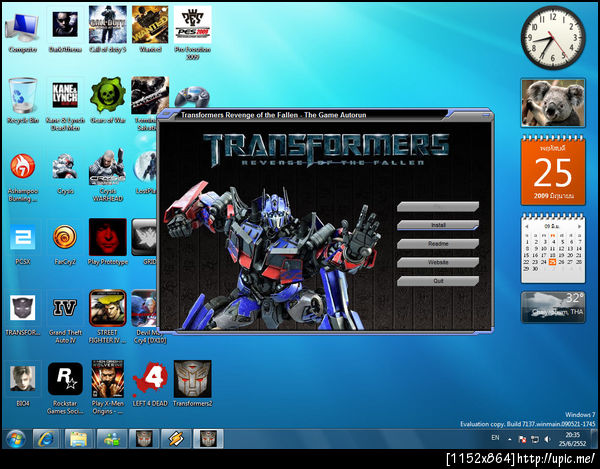Select highlighted day 25 in month calendar
The image size is (600, 469).
[x=552, y=262]
